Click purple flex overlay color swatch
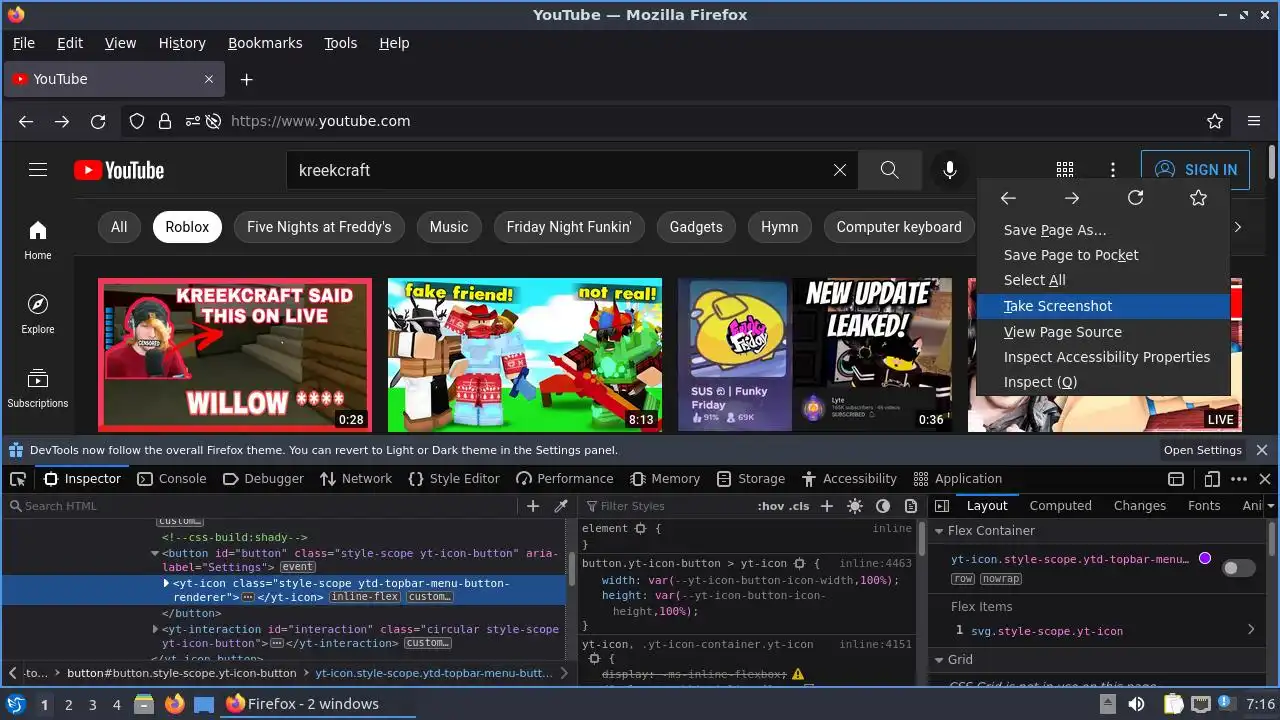 tap(1205, 559)
